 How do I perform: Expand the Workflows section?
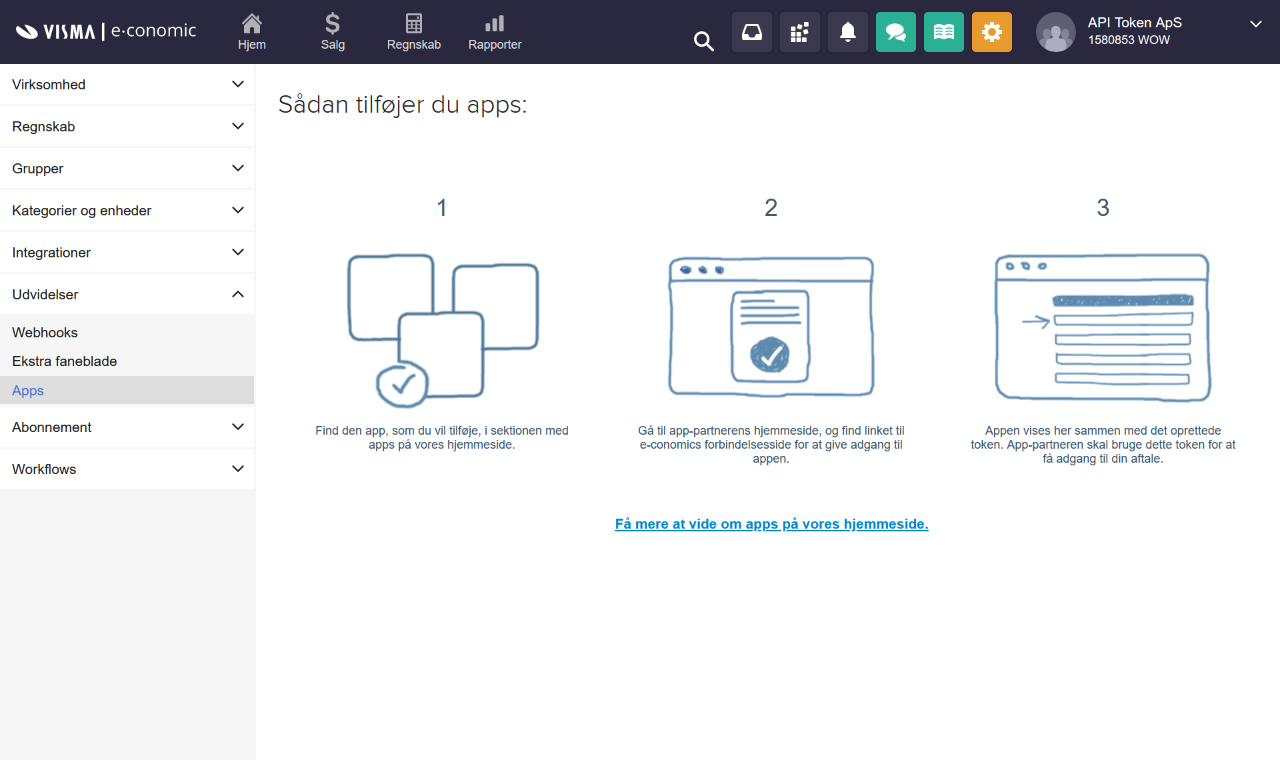coord(127,468)
